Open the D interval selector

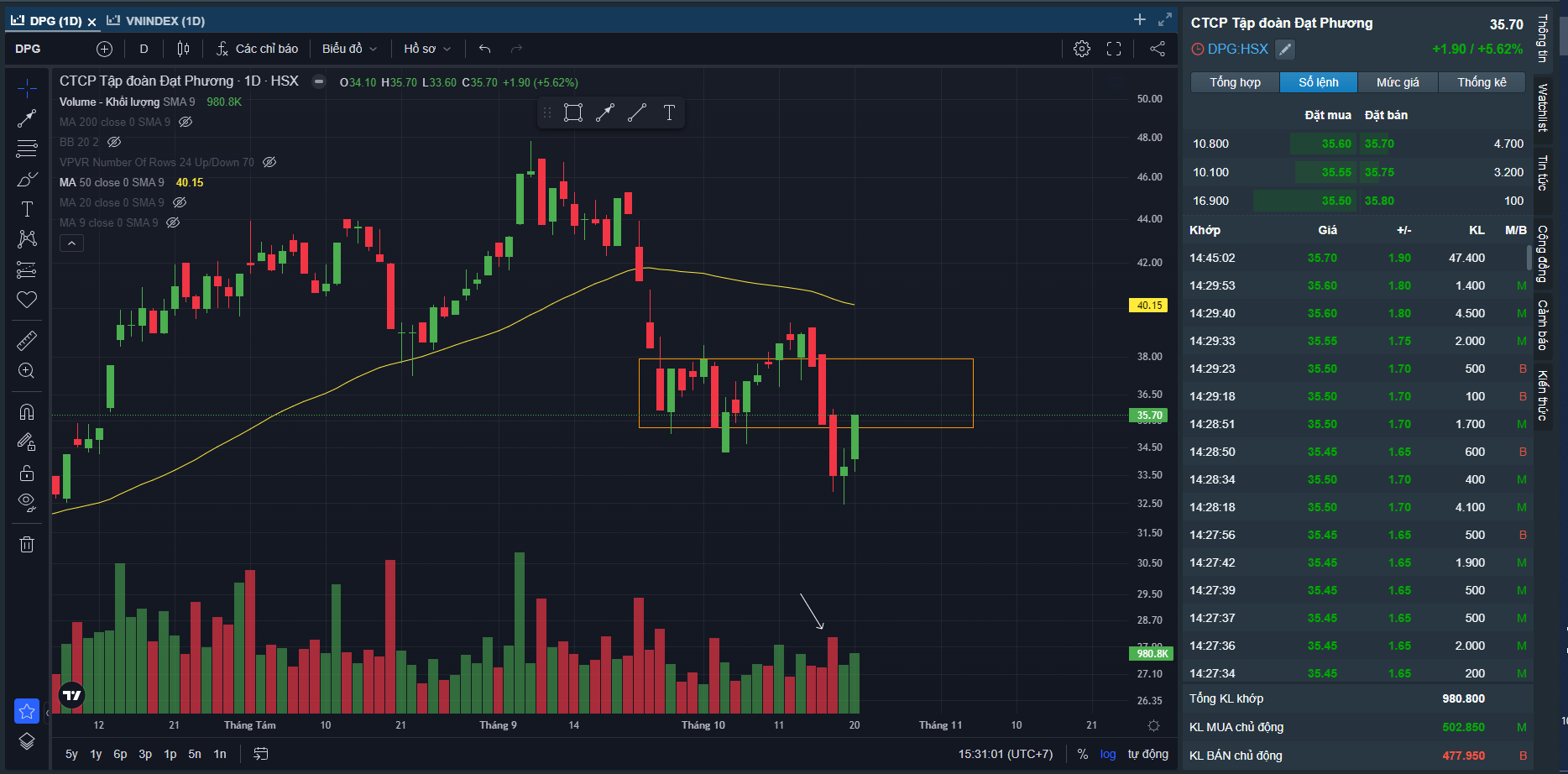coord(144,49)
